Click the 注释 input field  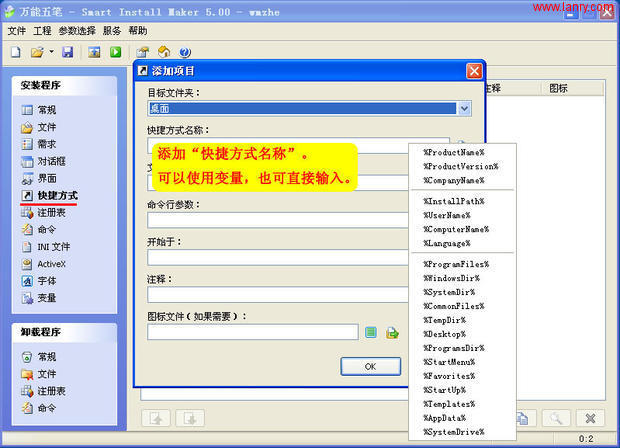(278, 295)
